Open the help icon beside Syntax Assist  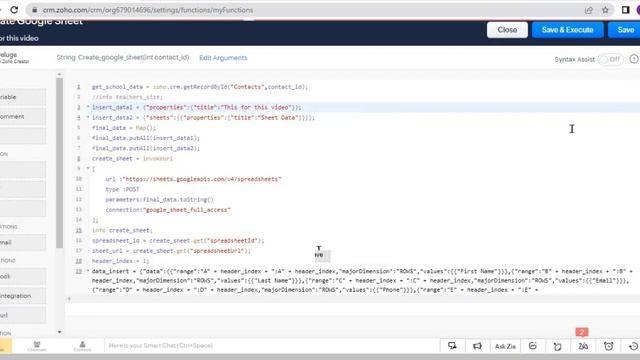click(634, 59)
